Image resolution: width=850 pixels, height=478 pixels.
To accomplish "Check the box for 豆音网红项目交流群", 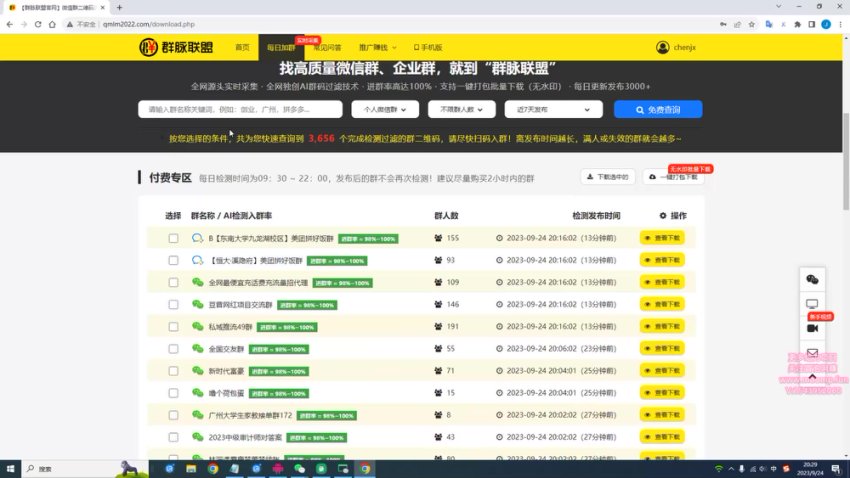I will (173, 304).
